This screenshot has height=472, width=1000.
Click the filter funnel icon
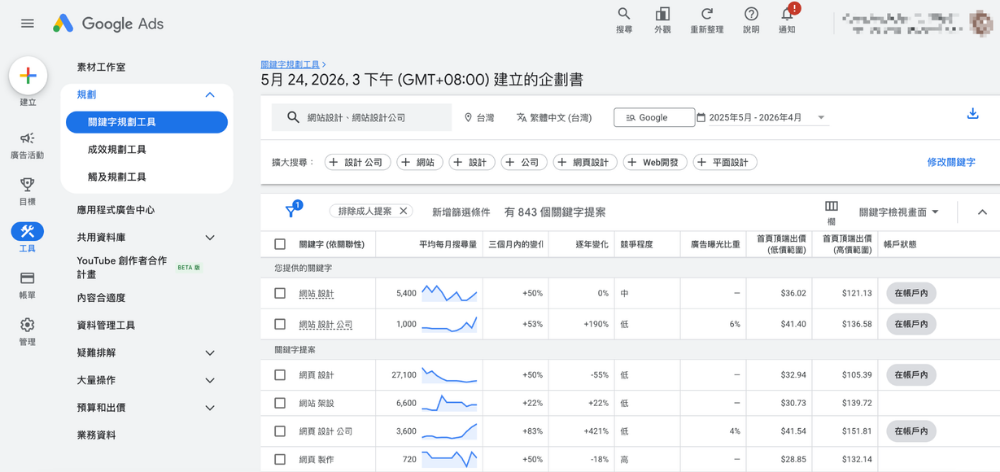point(291,211)
